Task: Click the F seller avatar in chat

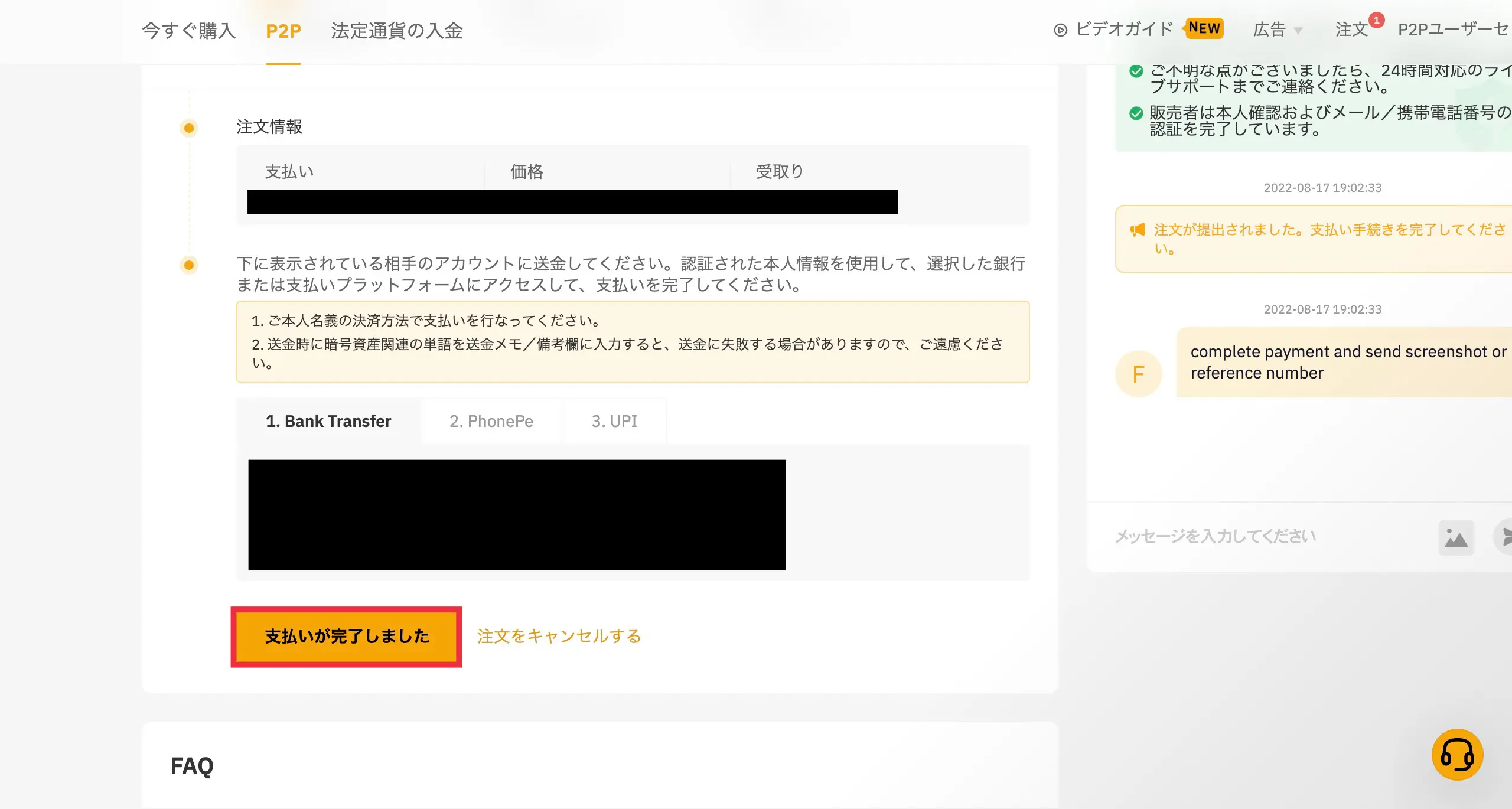Action: 1138,374
